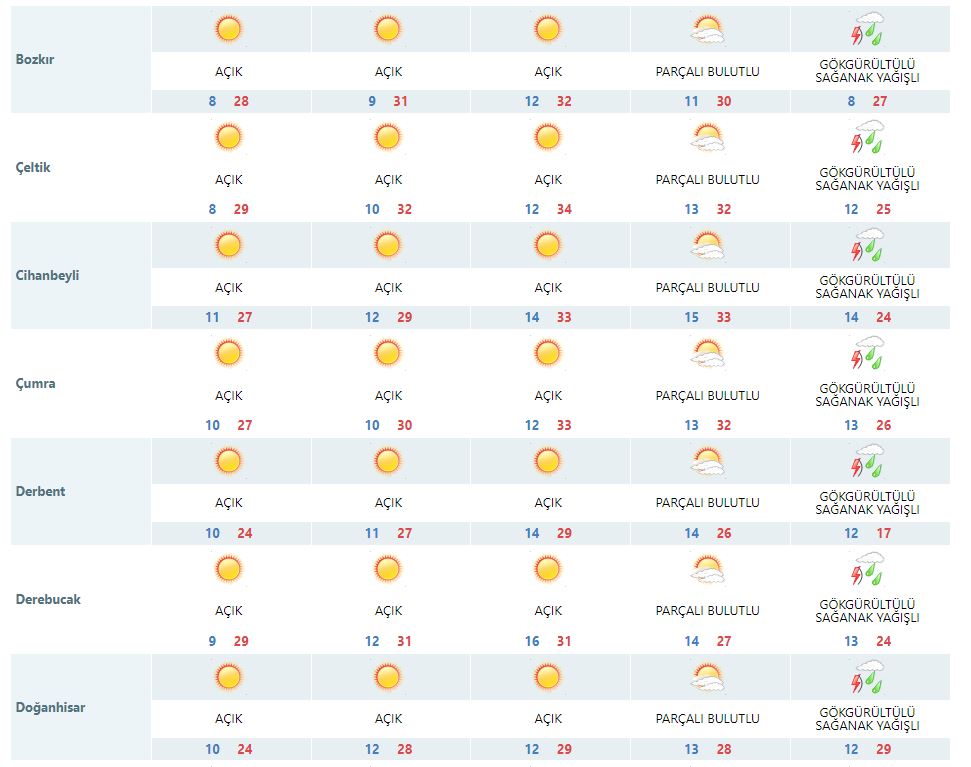Select the thunderstorm icon in Çumra row
The image size is (971, 767).
pos(867,354)
